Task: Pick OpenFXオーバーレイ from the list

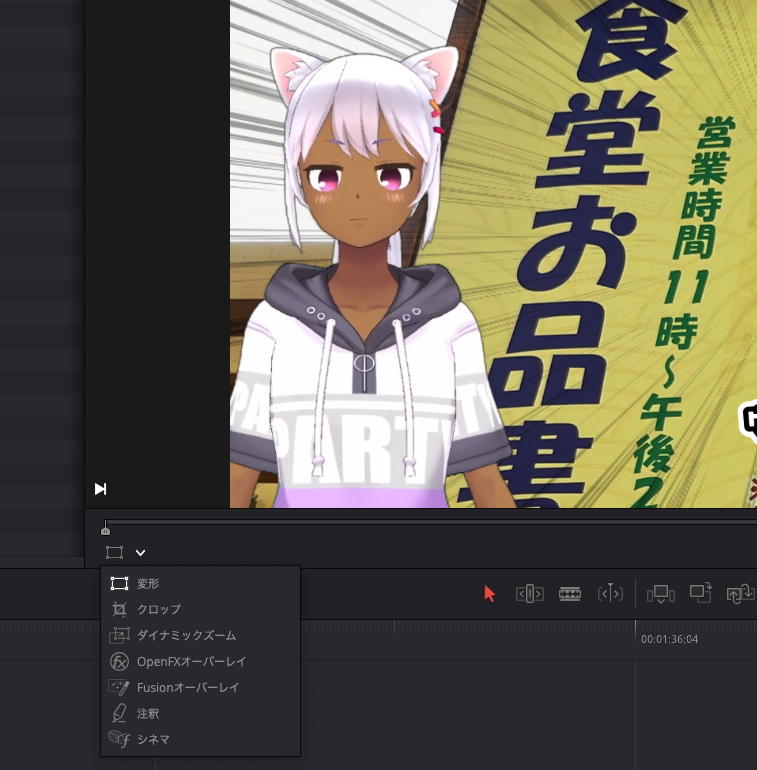Action: (x=190, y=661)
